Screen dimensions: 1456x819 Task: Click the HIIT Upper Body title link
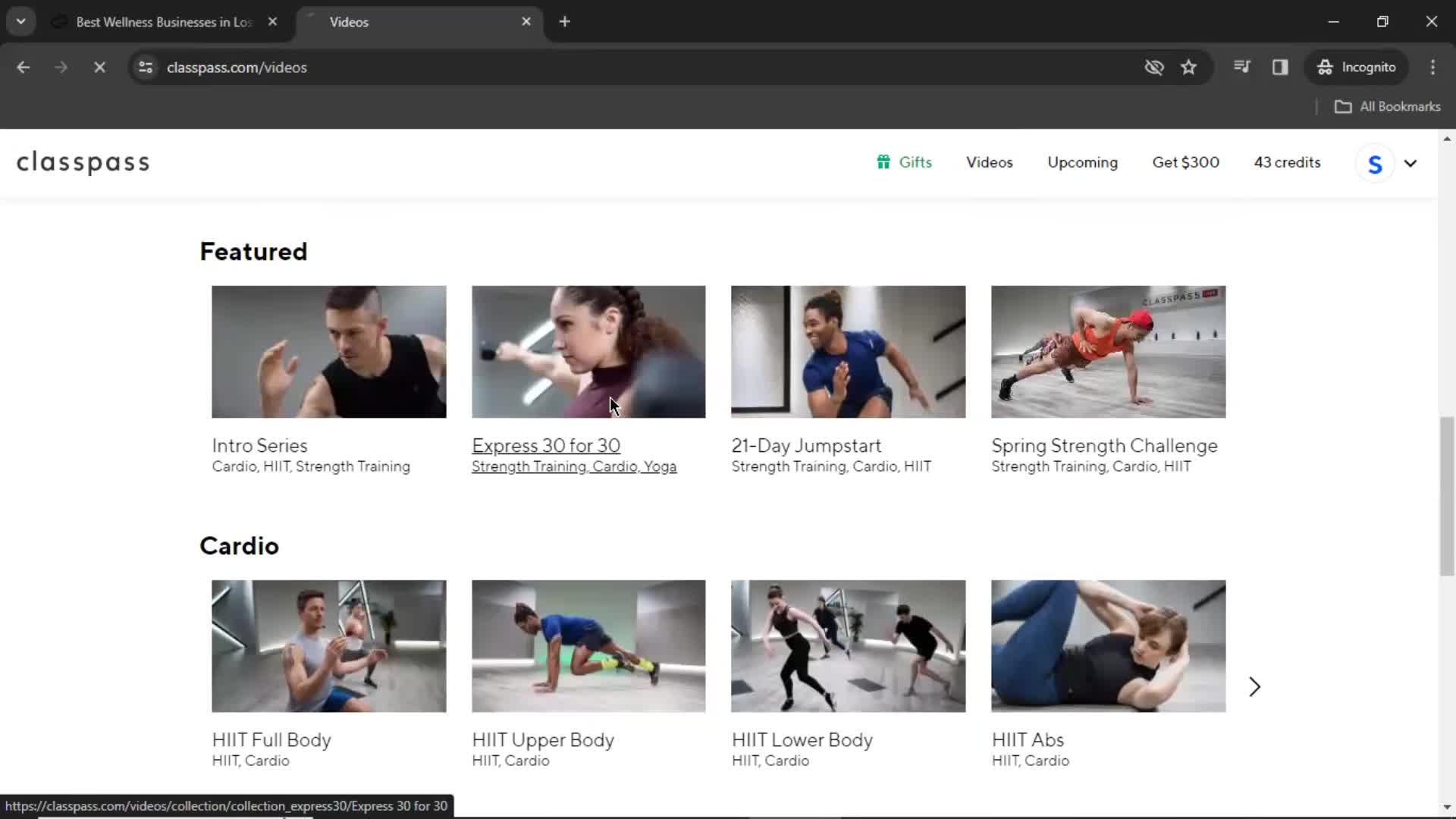tap(543, 740)
